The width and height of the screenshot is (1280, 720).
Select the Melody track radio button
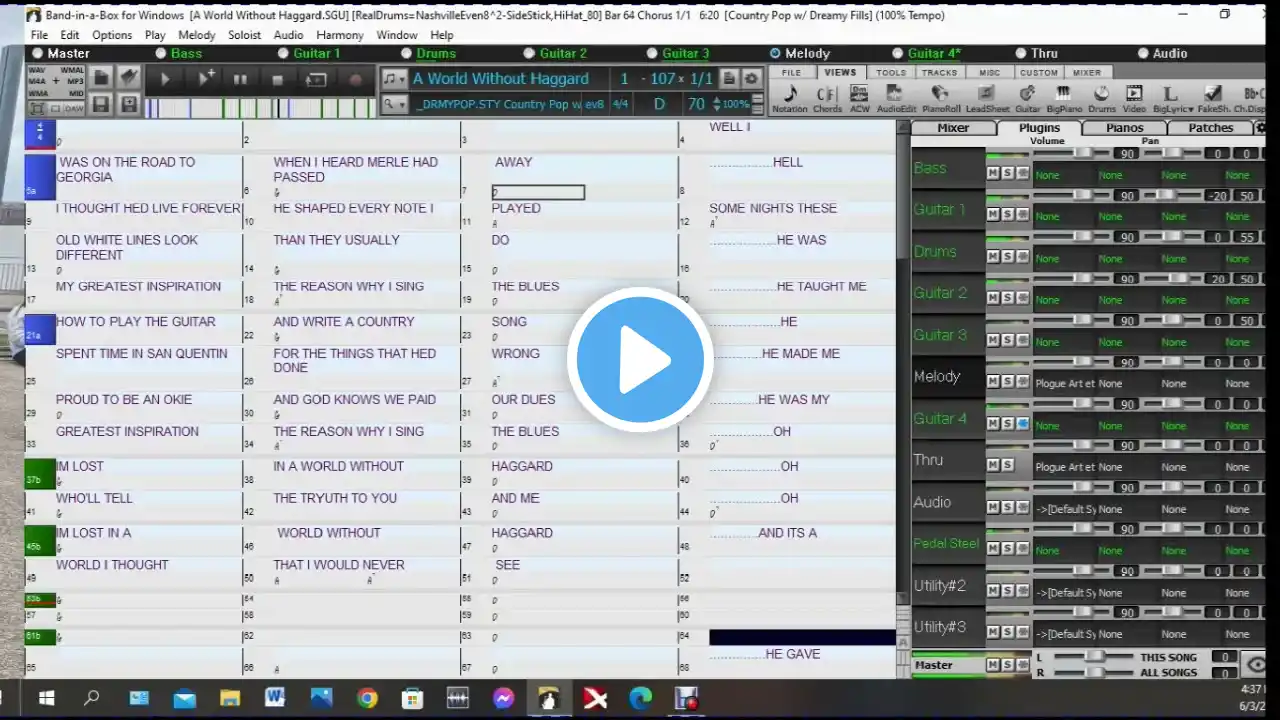(x=775, y=53)
